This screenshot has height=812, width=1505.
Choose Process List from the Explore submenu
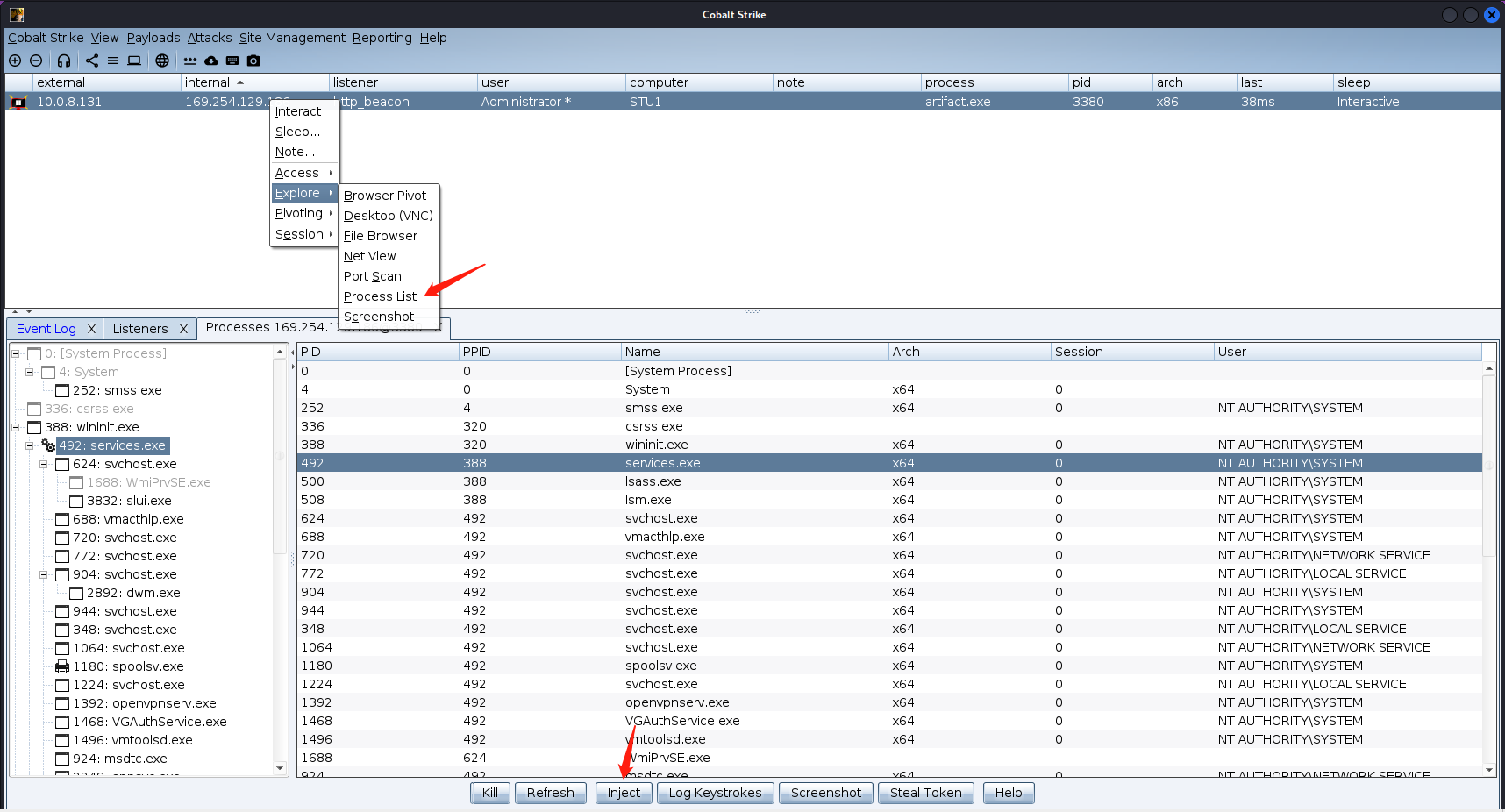tap(389, 296)
